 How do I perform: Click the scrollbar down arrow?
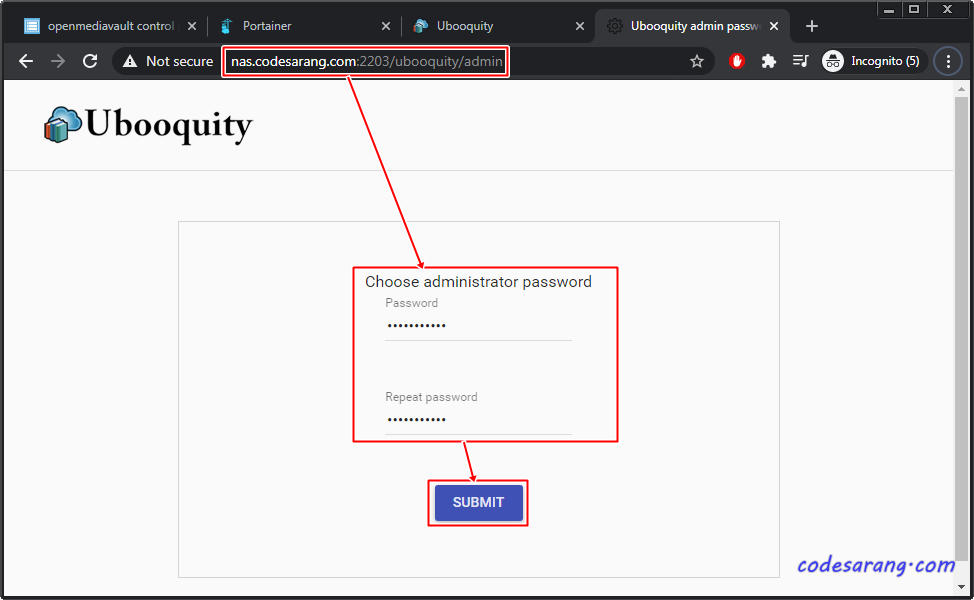click(x=961, y=586)
